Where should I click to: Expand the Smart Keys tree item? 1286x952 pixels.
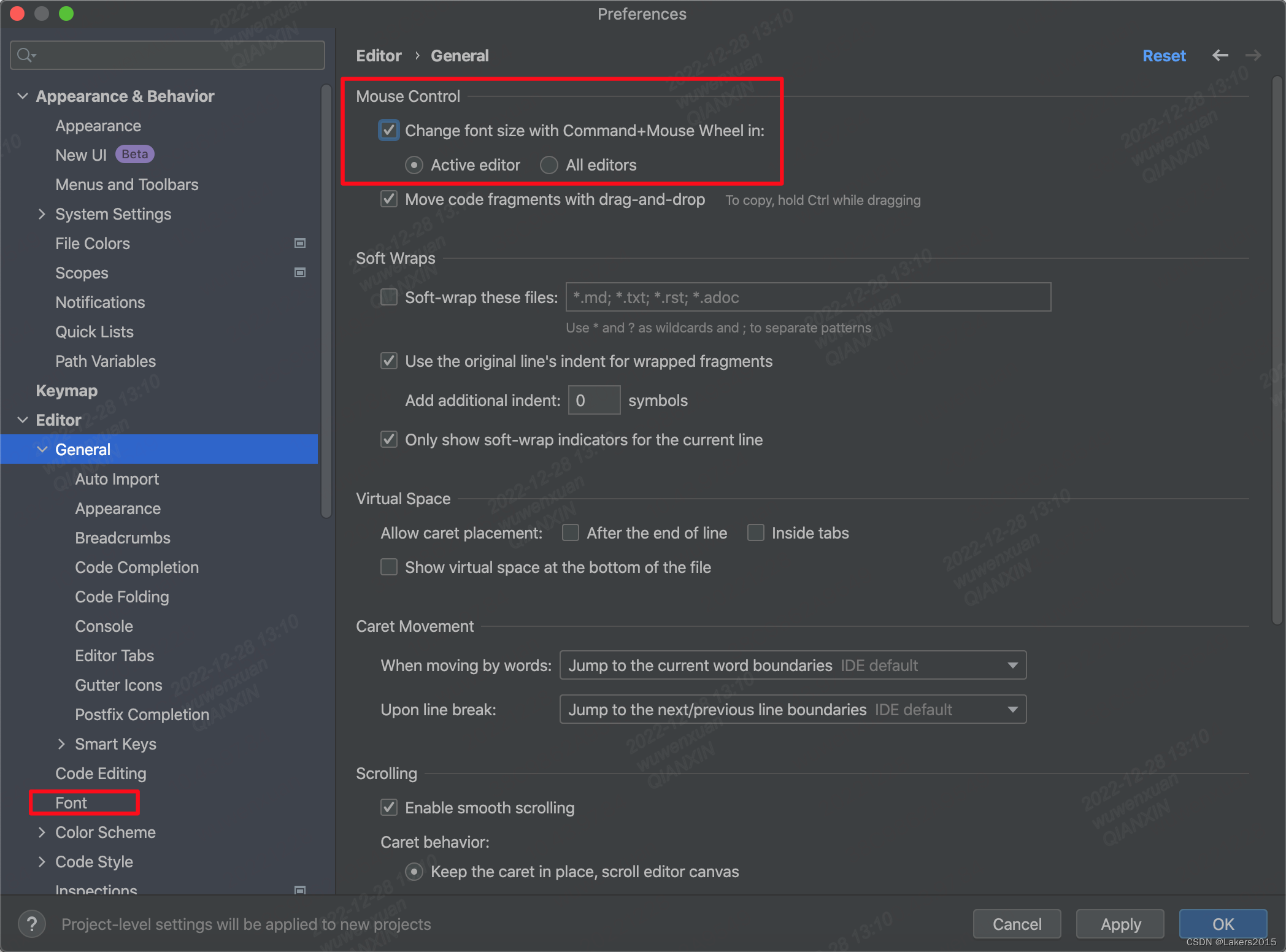[63, 744]
